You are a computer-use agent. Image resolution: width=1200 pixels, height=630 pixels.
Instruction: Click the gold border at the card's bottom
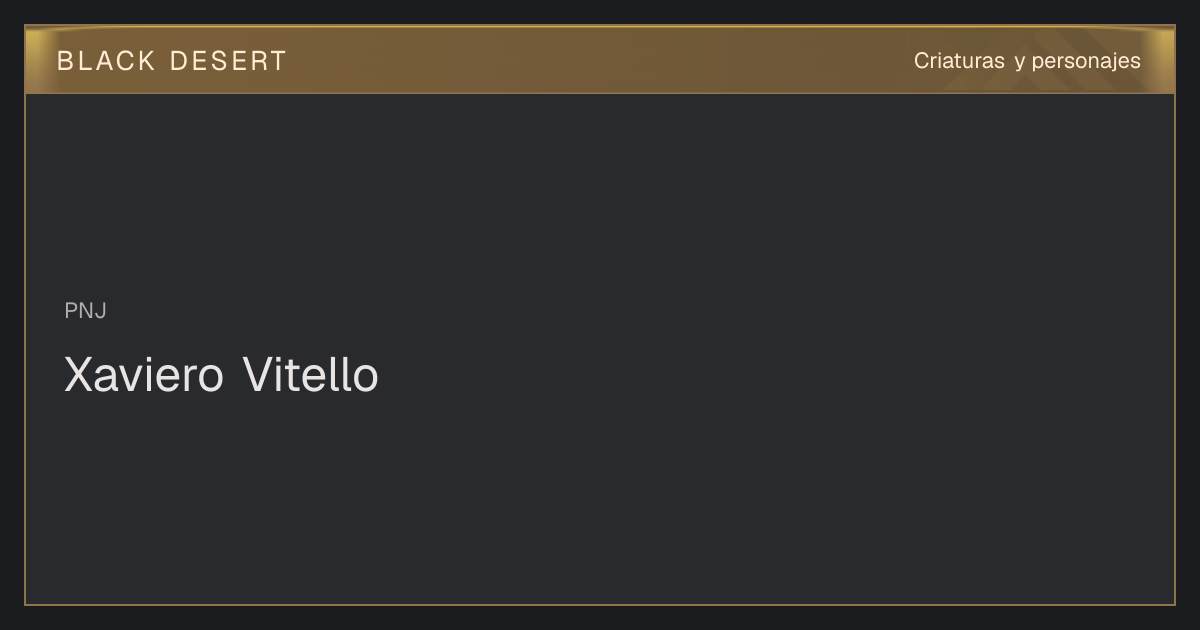click(600, 604)
